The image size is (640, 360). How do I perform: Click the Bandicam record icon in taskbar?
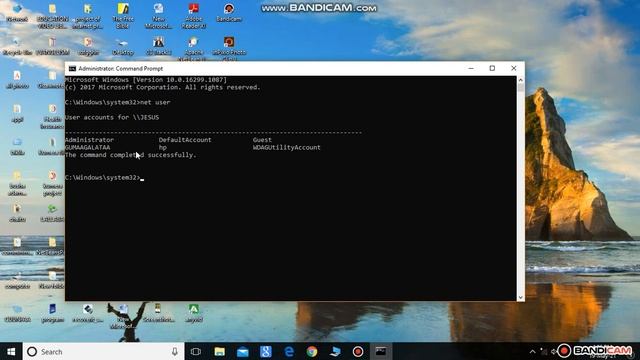(x=358, y=351)
